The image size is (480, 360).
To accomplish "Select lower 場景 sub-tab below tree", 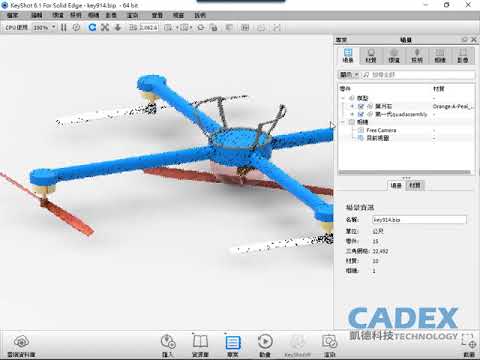I will (396, 185).
